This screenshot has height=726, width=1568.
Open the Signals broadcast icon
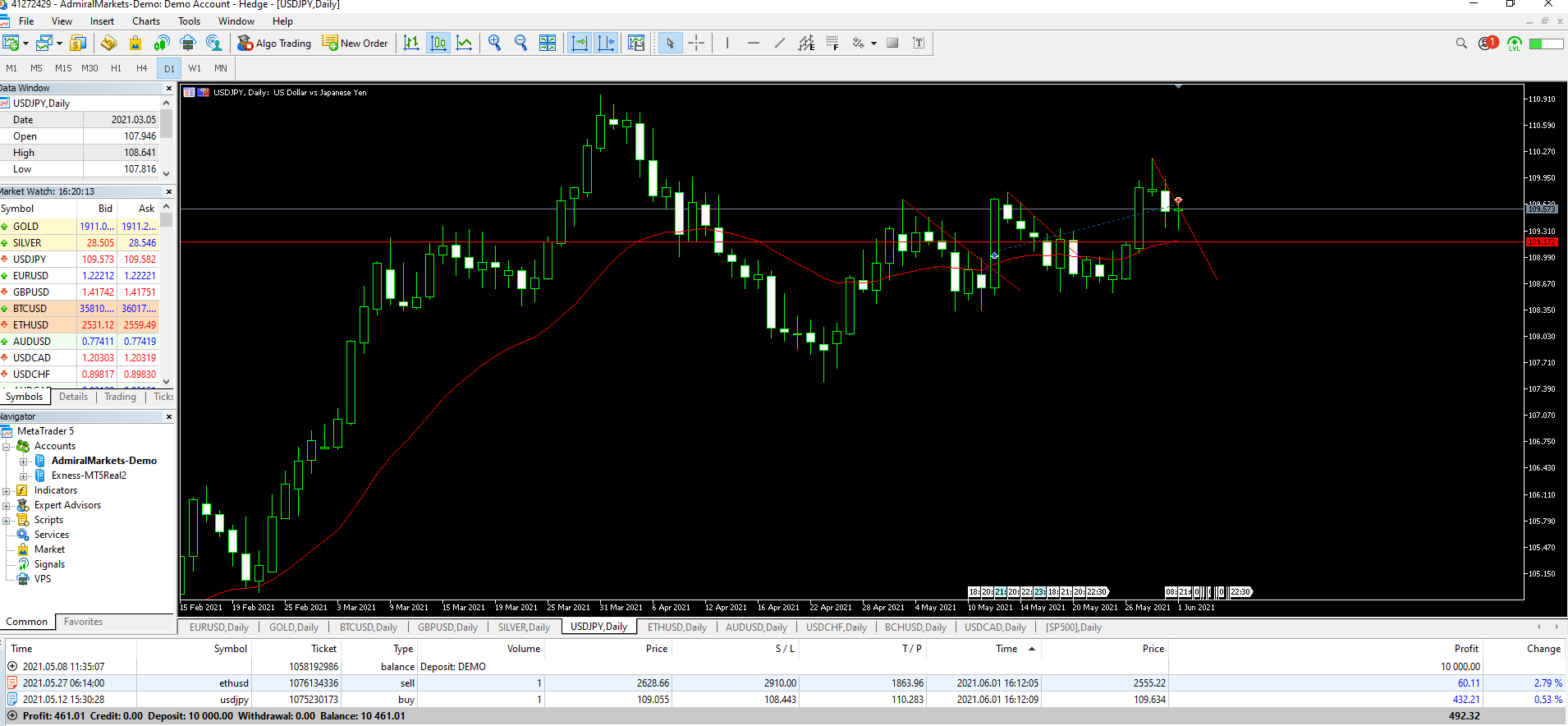pyautogui.click(x=162, y=43)
